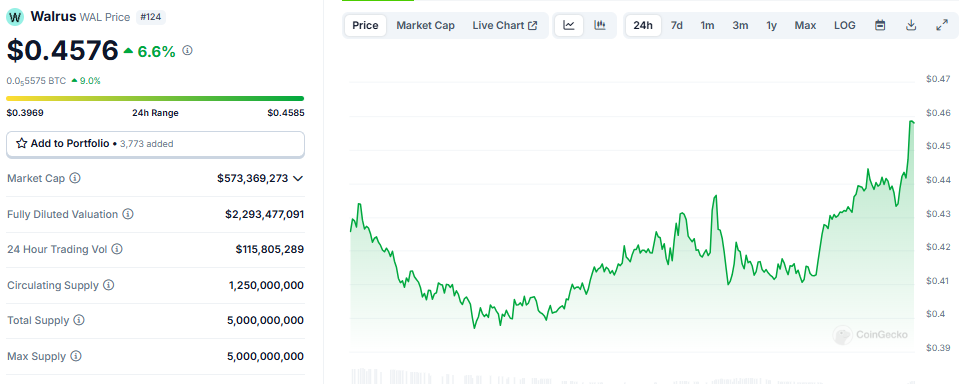Select the 7d time range
This screenshot has height=384, width=968.
click(x=677, y=25)
